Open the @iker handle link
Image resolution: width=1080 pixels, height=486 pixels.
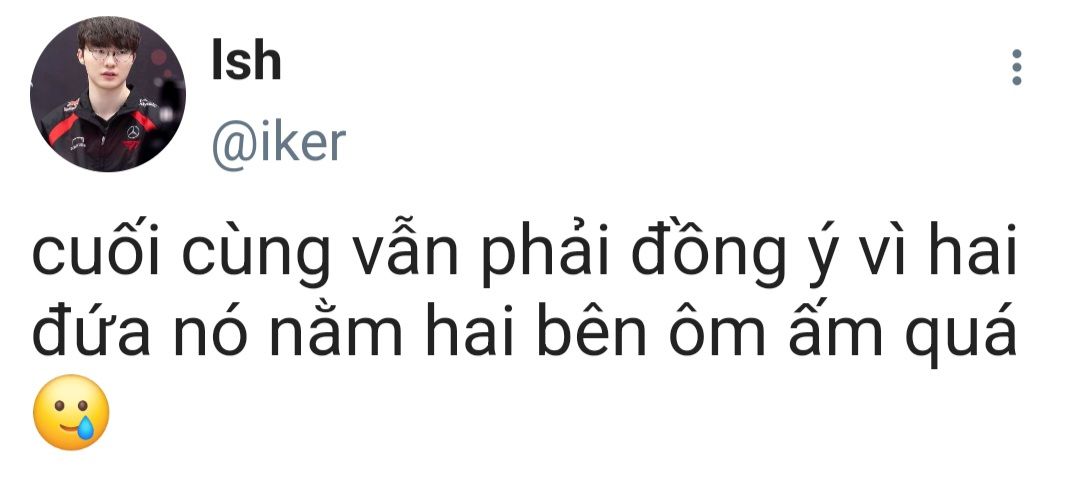pyautogui.click(x=278, y=143)
